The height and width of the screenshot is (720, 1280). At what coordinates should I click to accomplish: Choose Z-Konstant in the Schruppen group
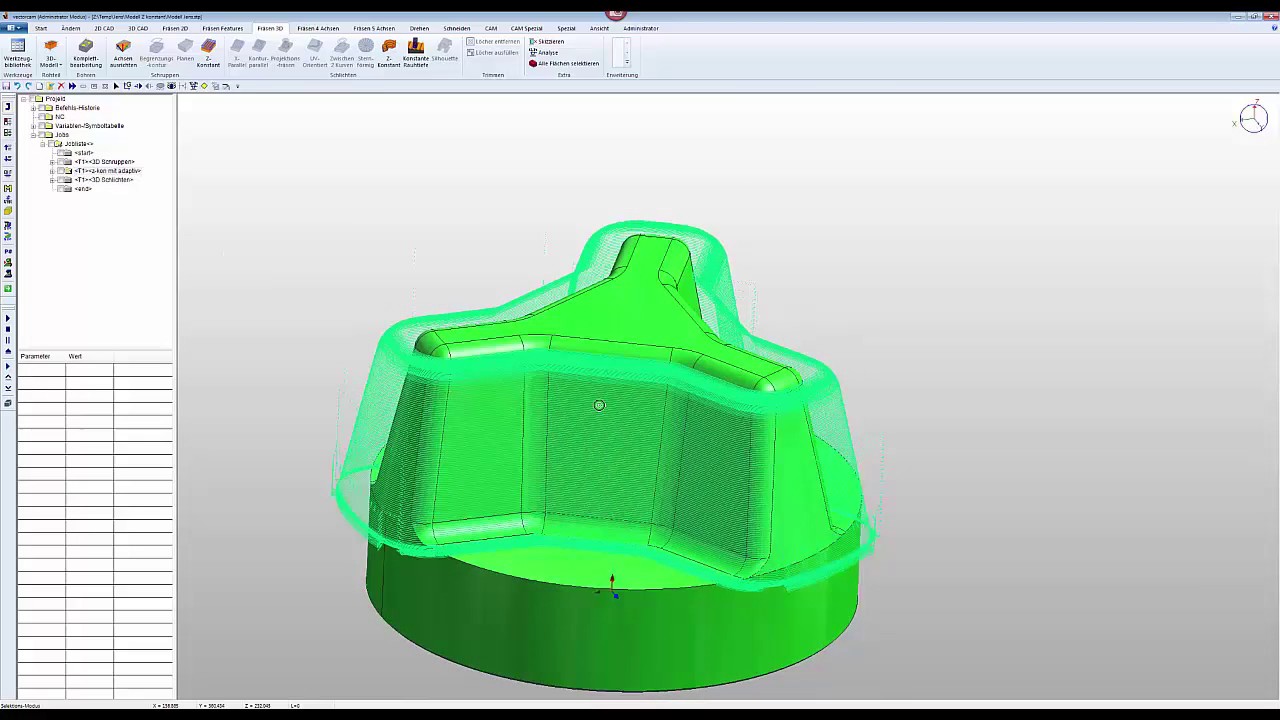208,52
